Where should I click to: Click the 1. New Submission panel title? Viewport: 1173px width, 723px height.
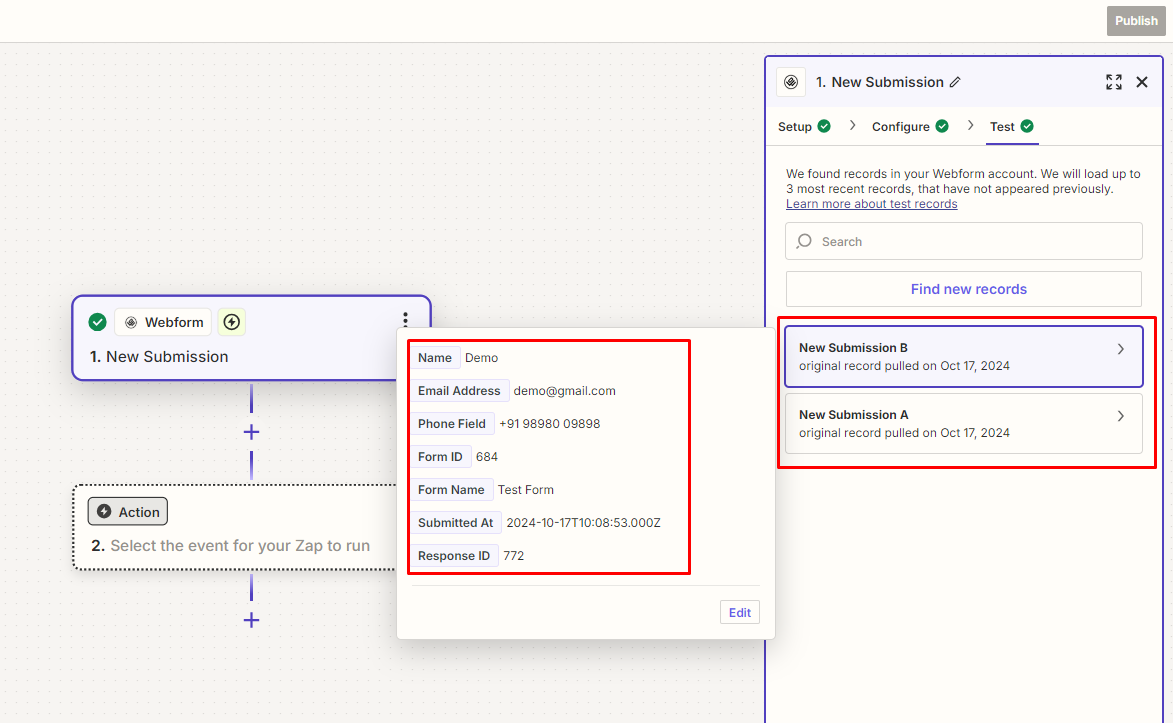coord(880,82)
